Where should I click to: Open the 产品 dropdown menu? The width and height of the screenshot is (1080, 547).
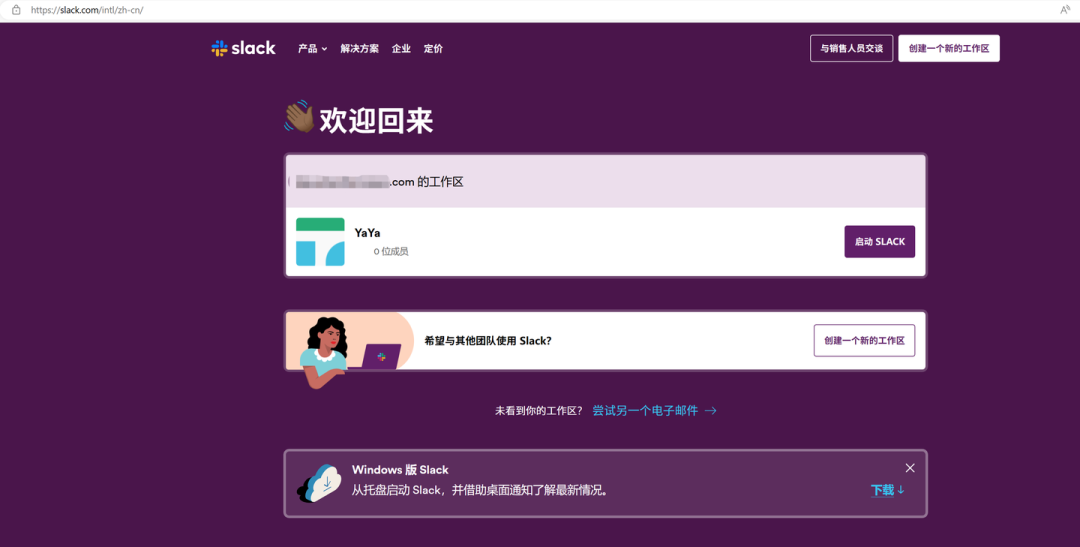coord(312,49)
